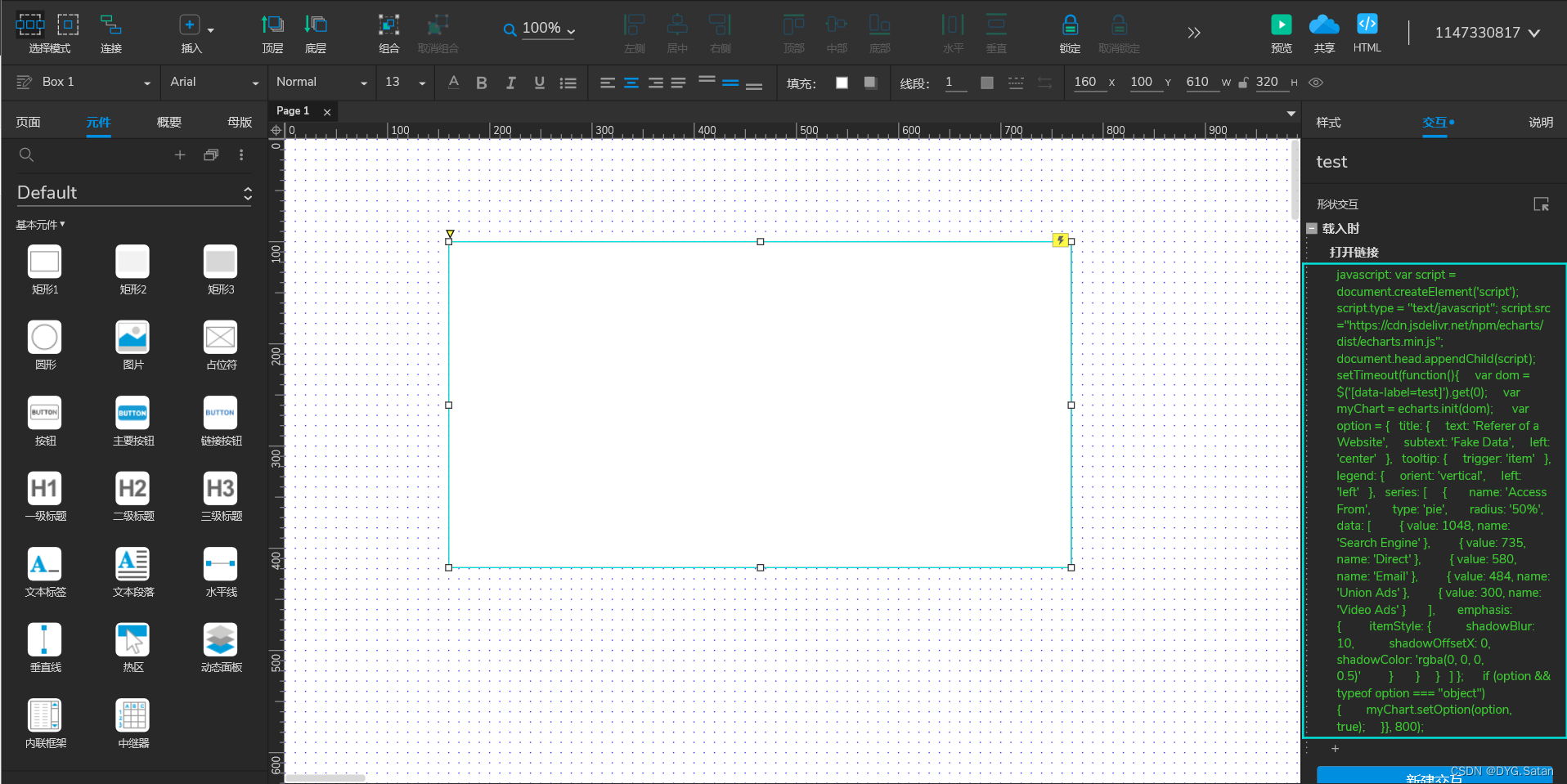Open the page list dropdown arrow

(x=1291, y=114)
